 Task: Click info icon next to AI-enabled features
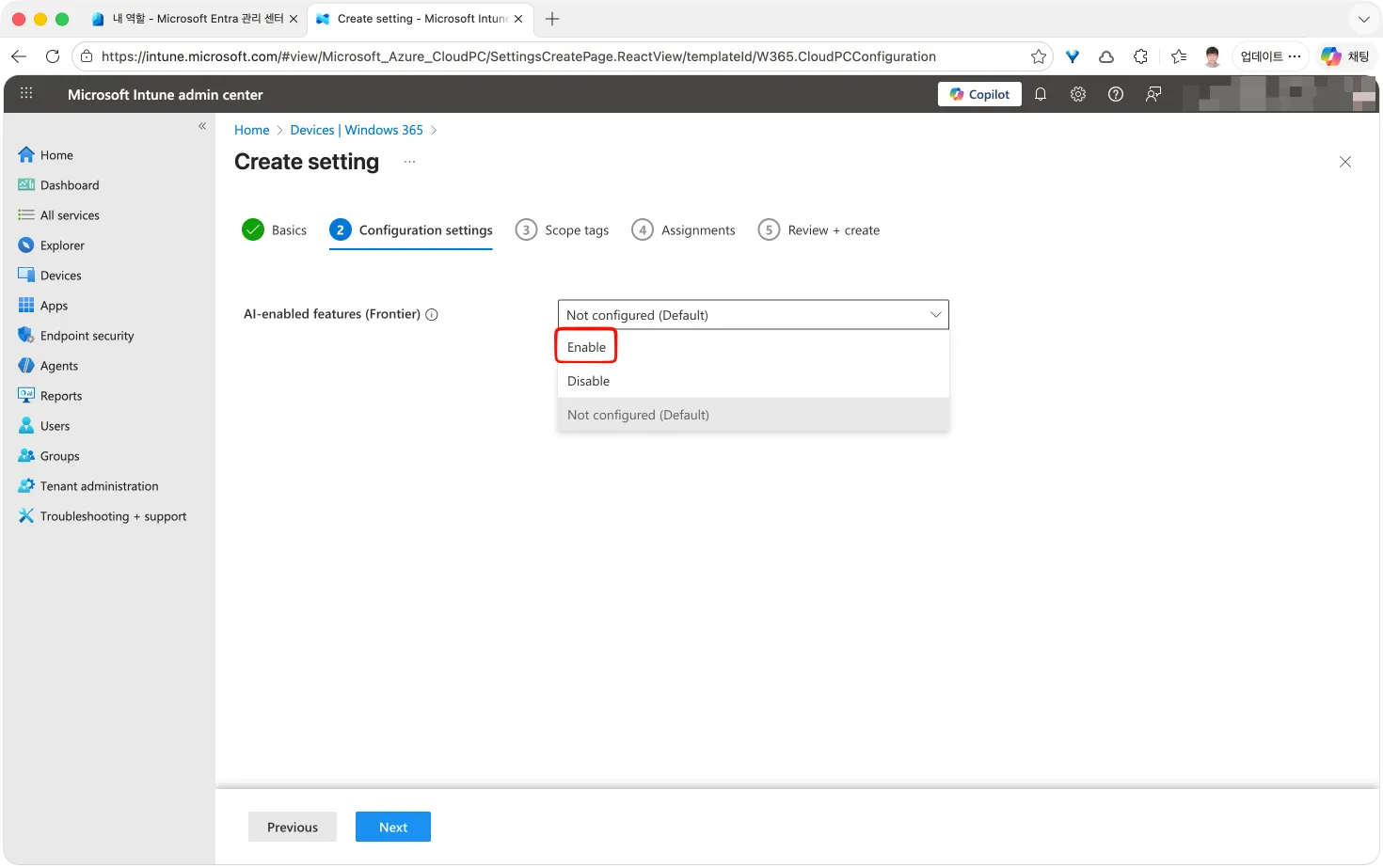click(x=432, y=315)
